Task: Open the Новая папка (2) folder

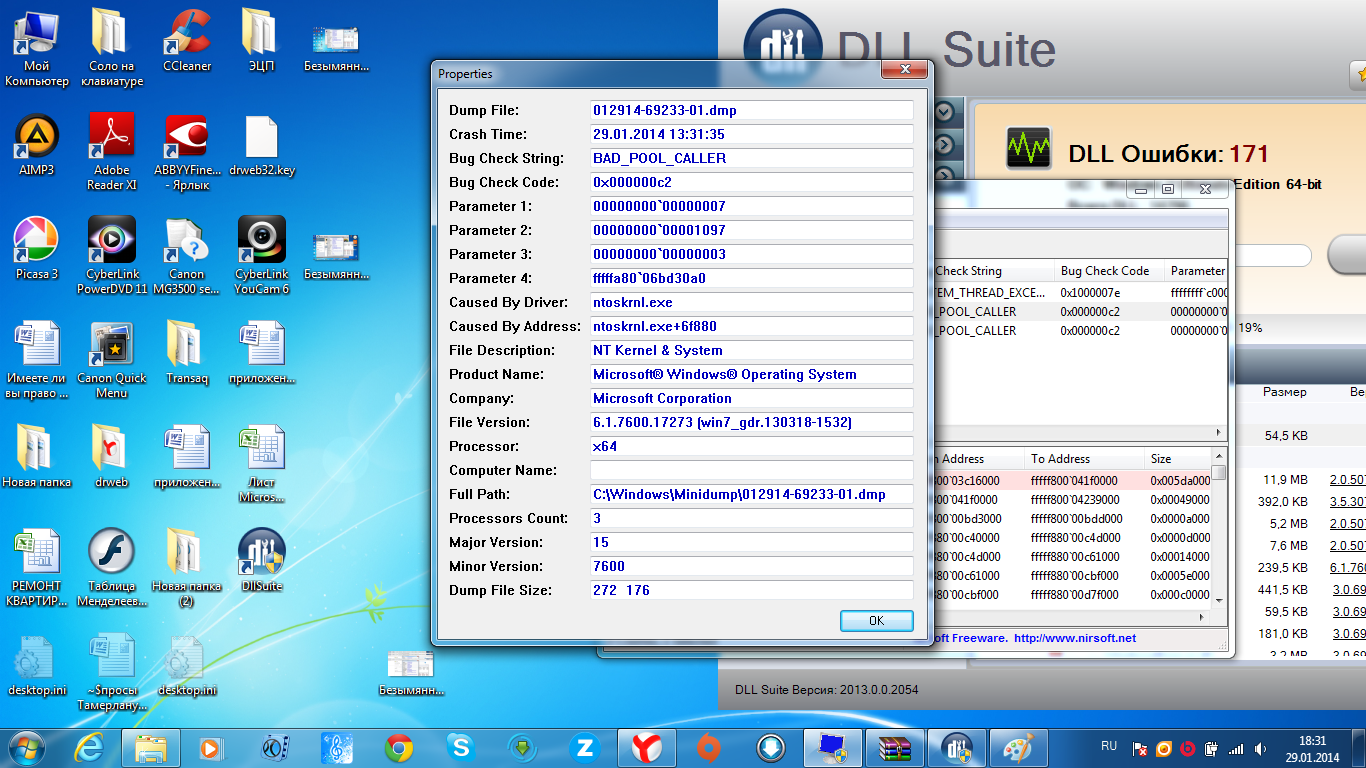Action: 187,568
